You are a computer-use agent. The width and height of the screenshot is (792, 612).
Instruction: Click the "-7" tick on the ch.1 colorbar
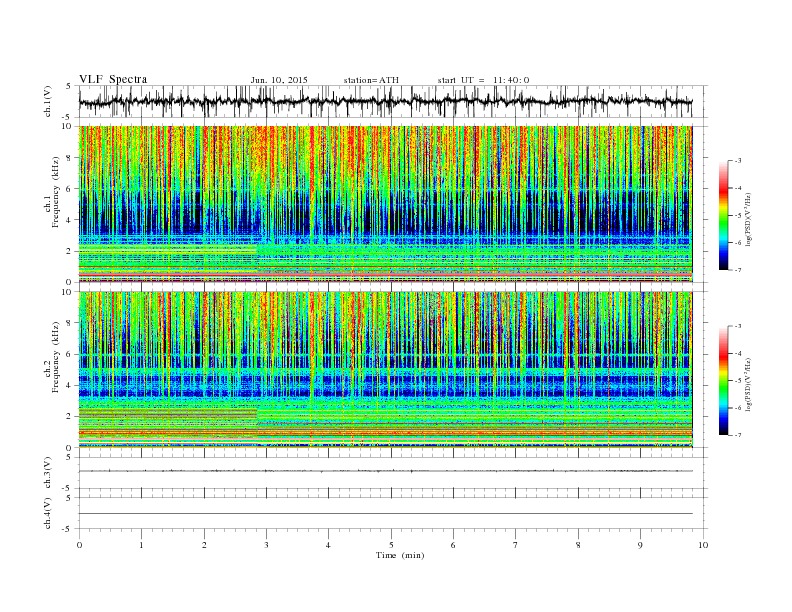pyautogui.click(x=738, y=270)
